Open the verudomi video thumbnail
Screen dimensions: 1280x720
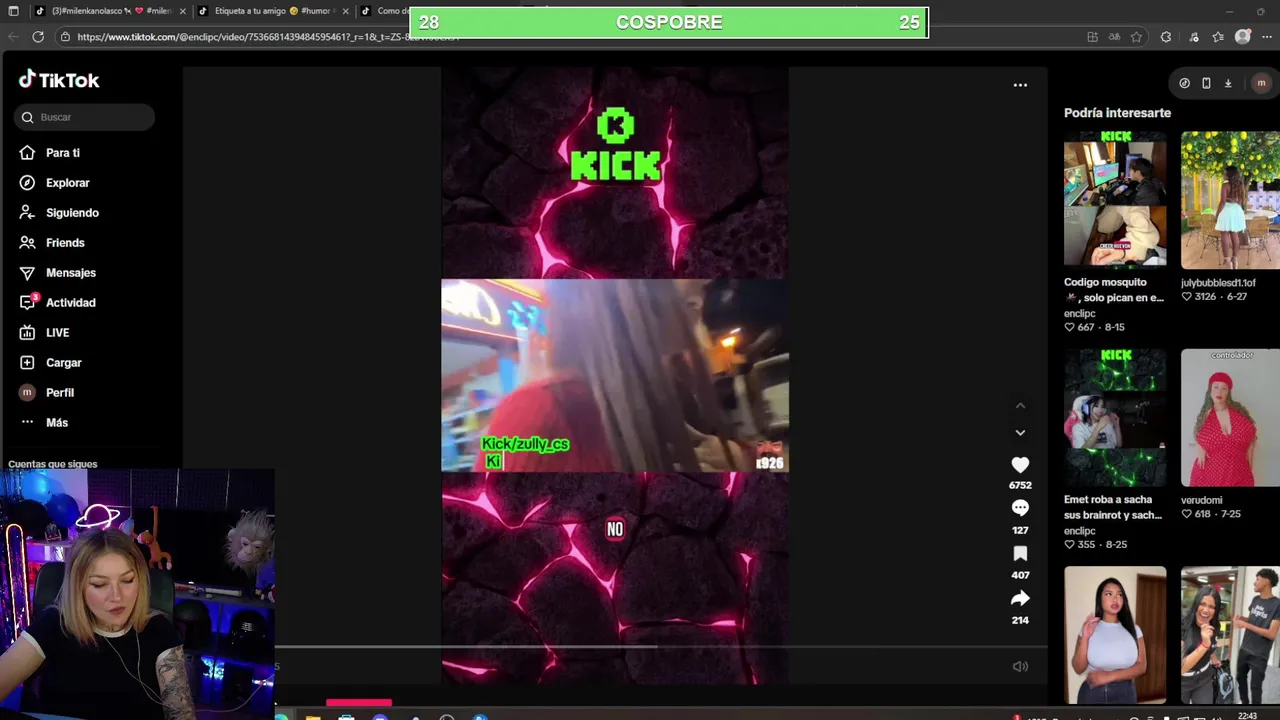tap(1230, 417)
